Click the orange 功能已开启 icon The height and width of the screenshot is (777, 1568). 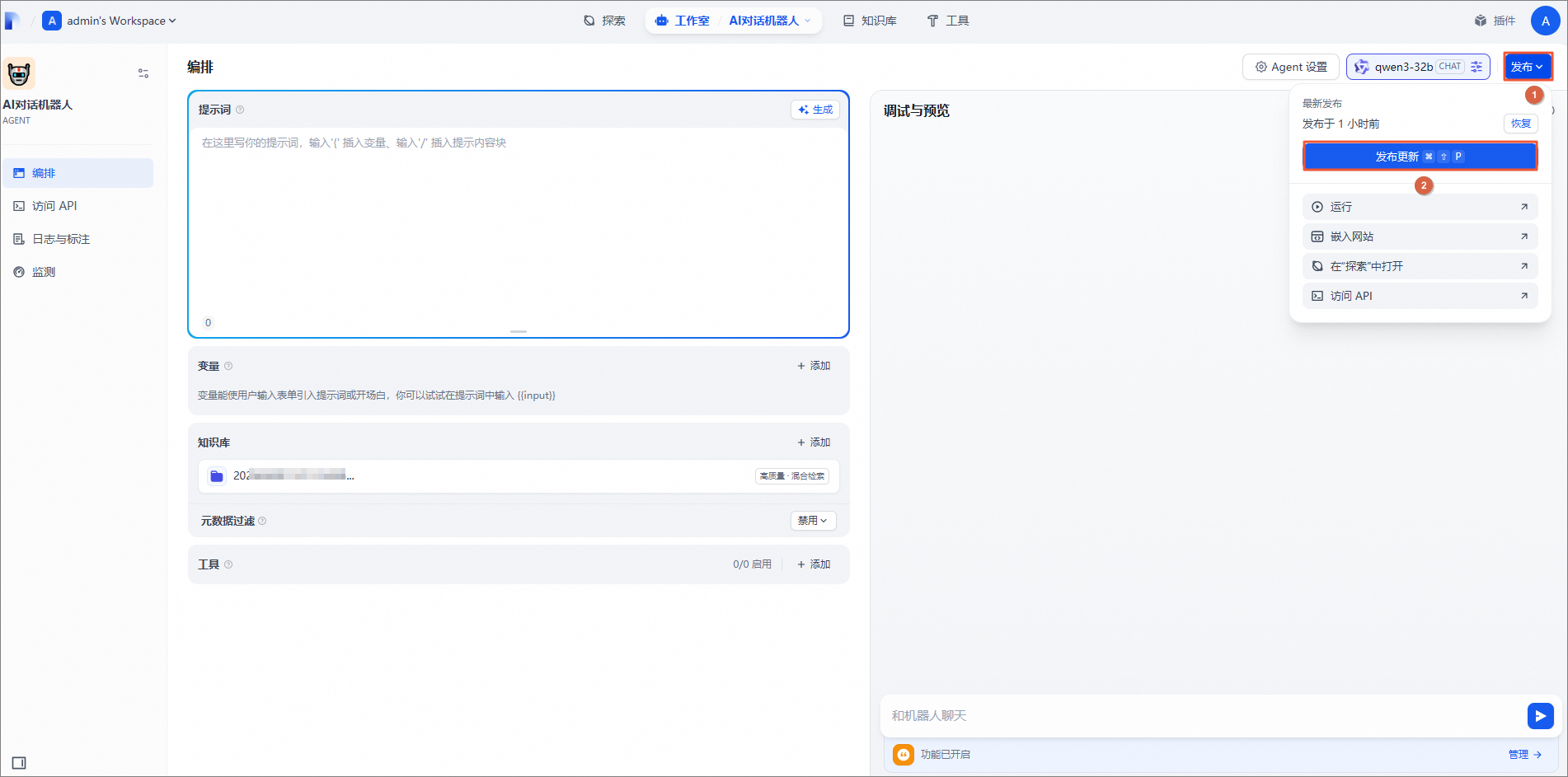click(x=904, y=755)
